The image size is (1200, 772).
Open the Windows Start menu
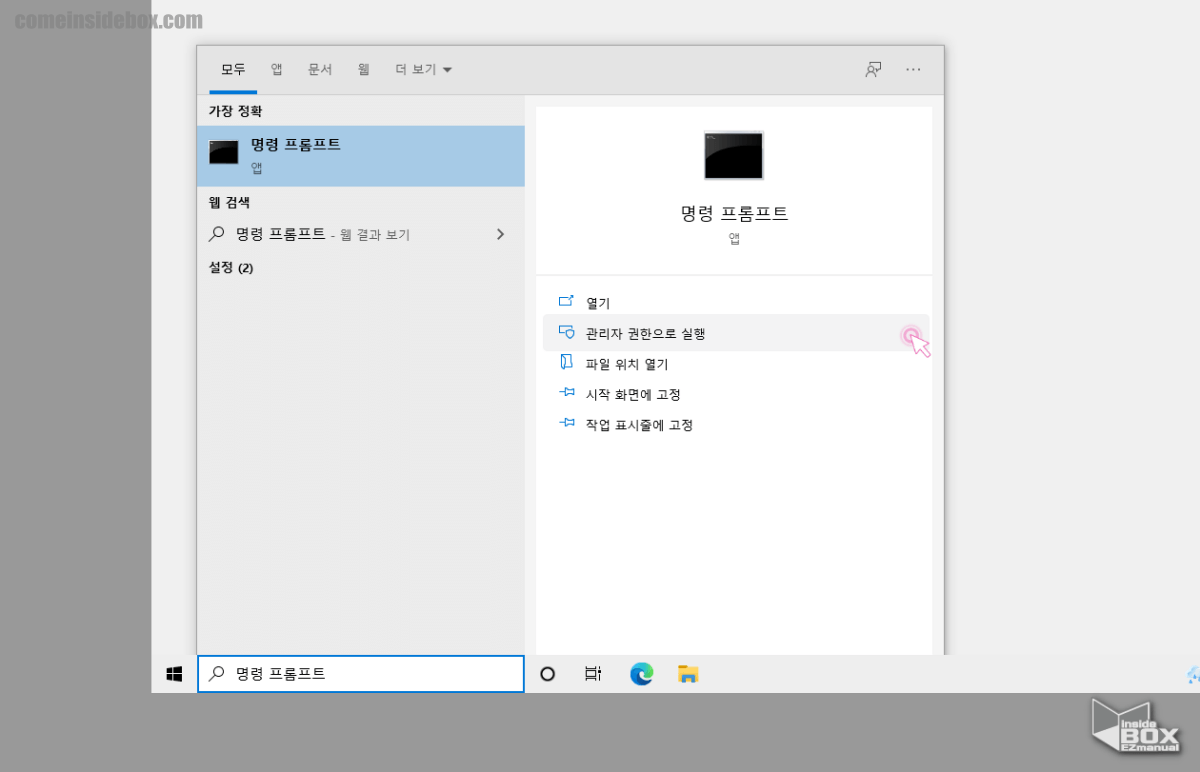(x=174, y=674)
